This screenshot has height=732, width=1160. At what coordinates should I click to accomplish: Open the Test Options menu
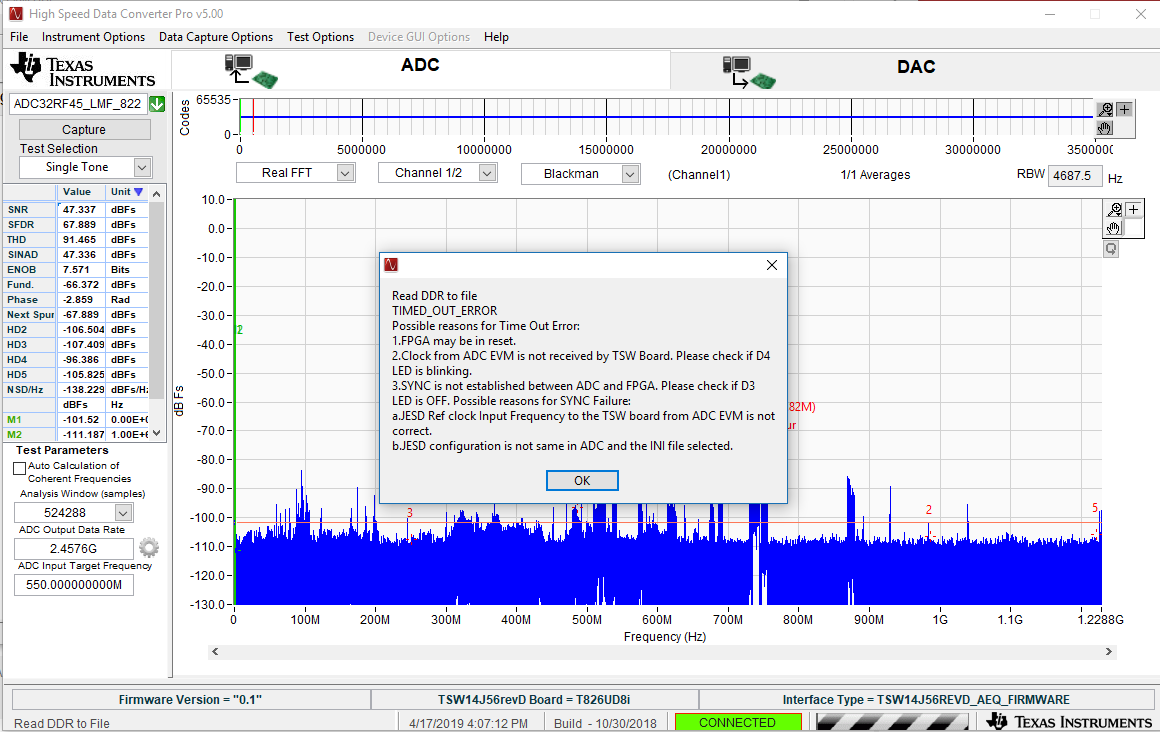320,37
